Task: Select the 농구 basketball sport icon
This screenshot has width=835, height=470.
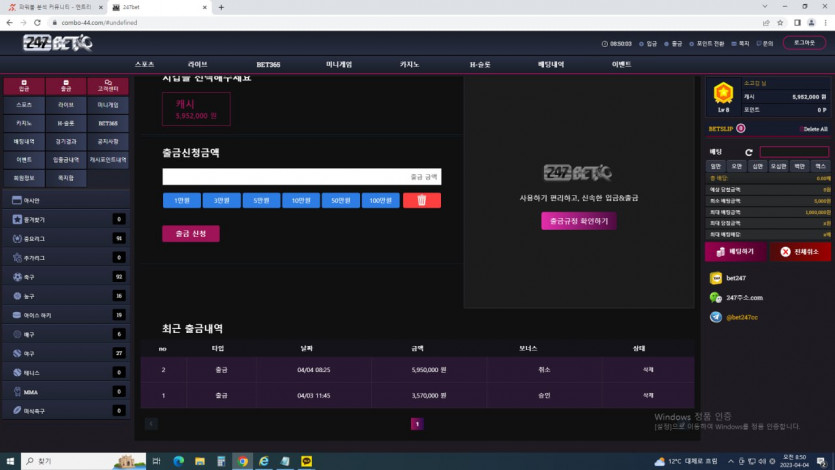Action: [17, 295]
